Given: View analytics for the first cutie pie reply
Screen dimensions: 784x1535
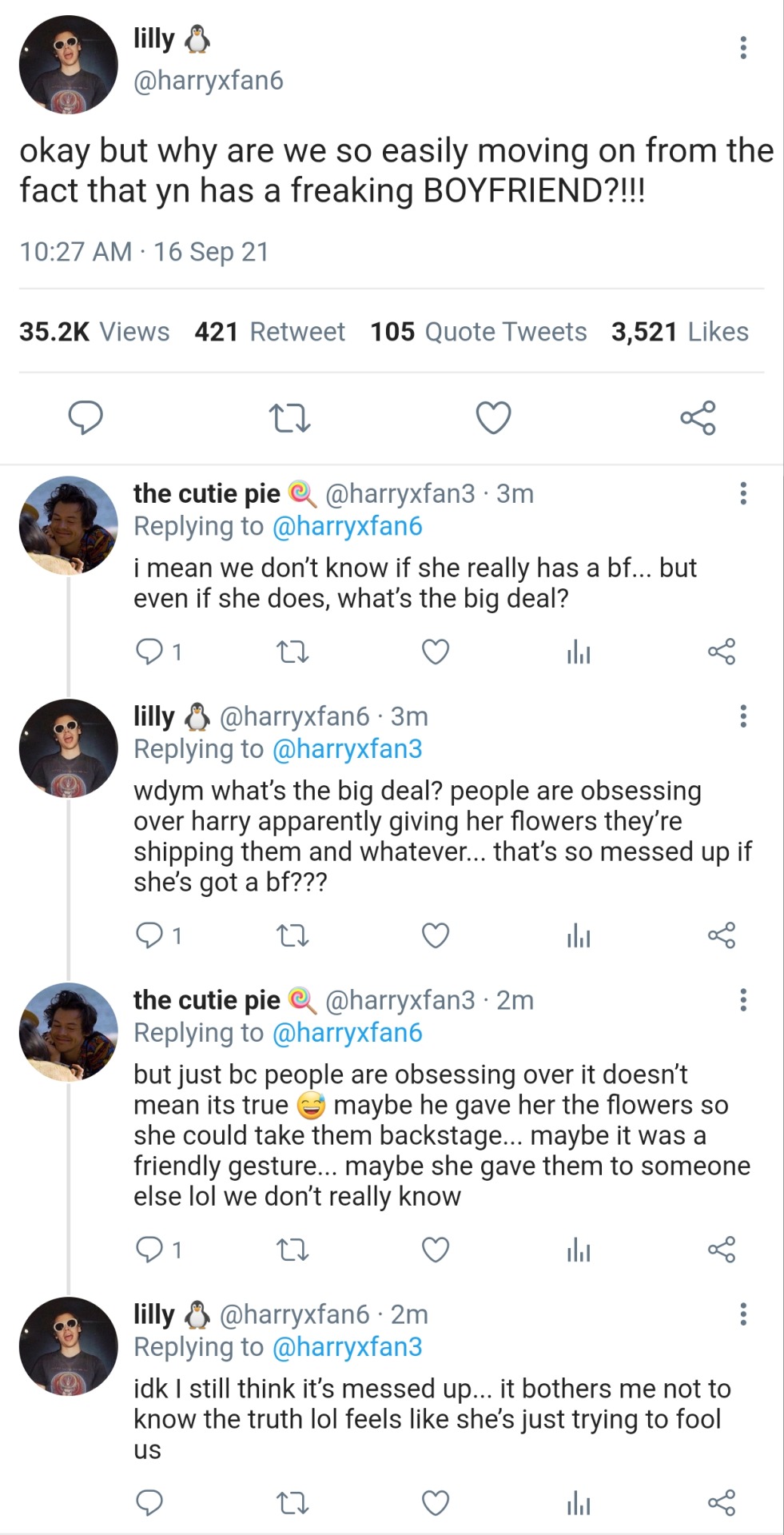Looking at the screenshot, I should (578, 652).
